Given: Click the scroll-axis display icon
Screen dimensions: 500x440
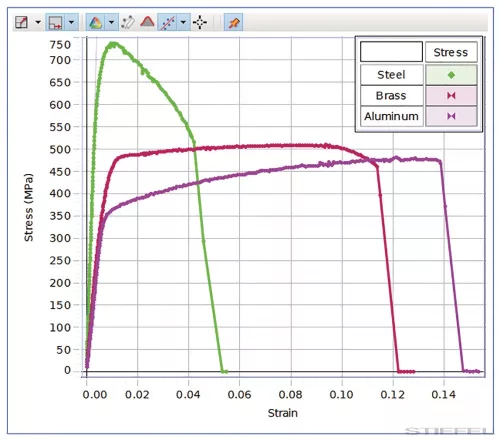Looking at the screenshot, I should (x=55, y=22).
